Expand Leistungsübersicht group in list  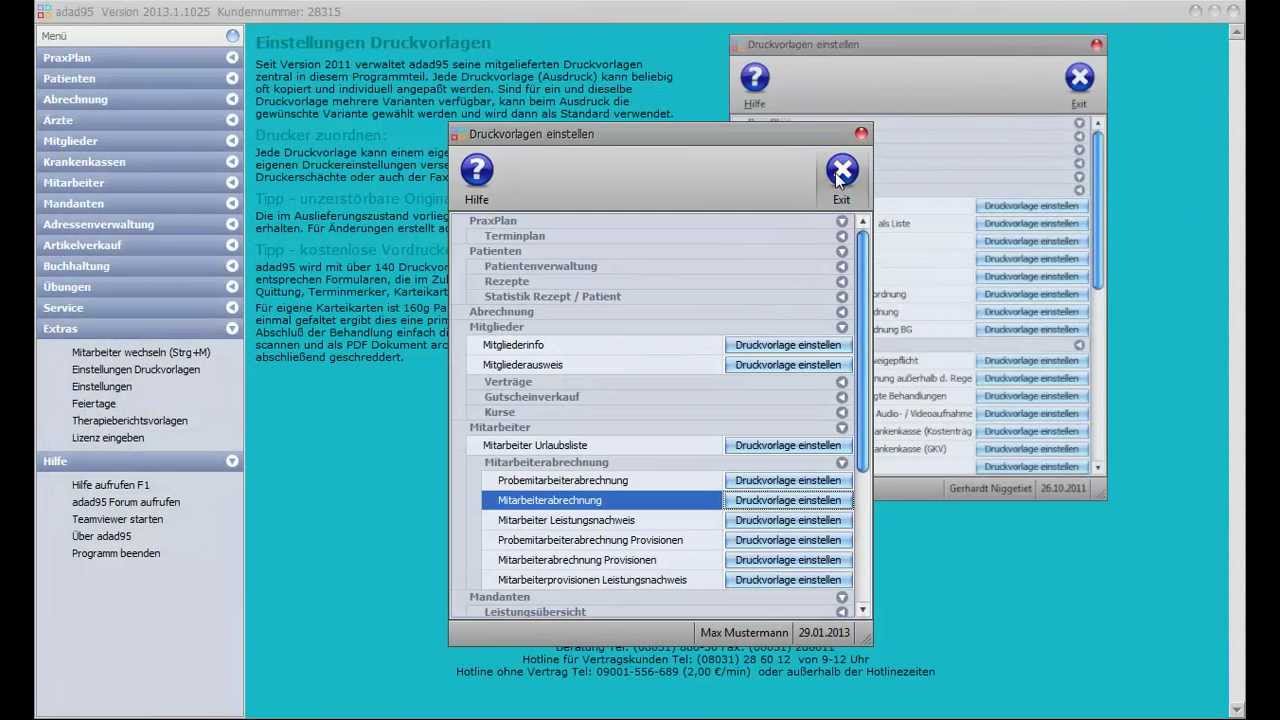pos(842,612)
